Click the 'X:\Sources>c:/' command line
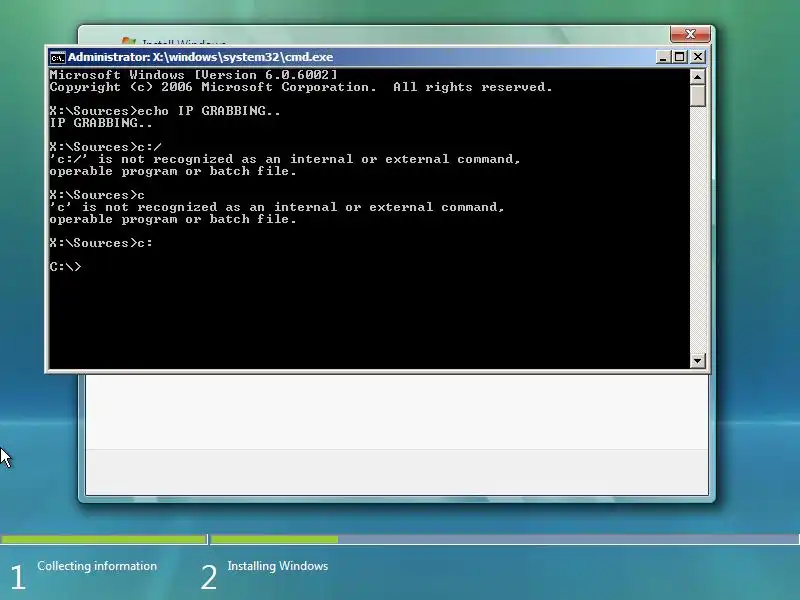Image resolution: width=800 pixels, height=600 pixels. point(106,147)
